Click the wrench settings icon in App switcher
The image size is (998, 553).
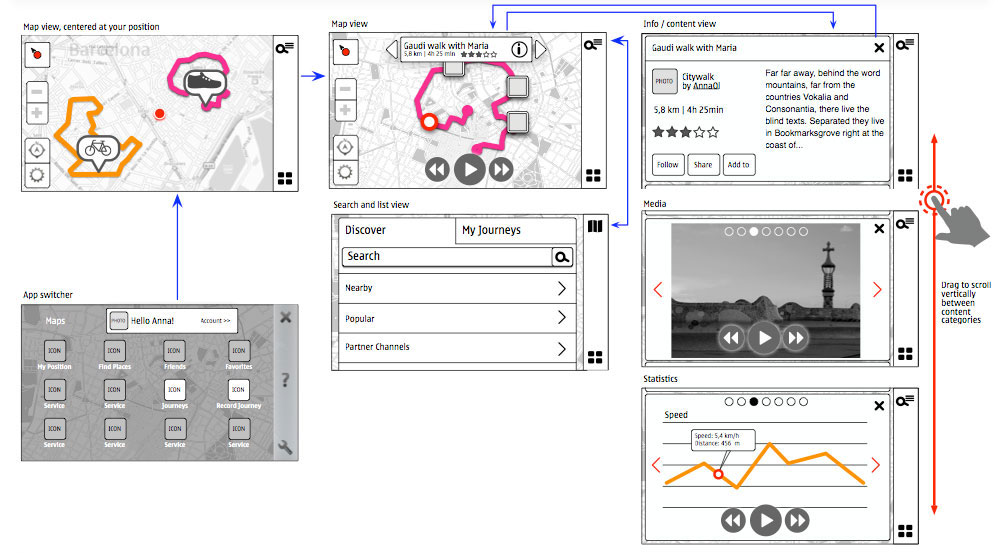click(285, 448)
